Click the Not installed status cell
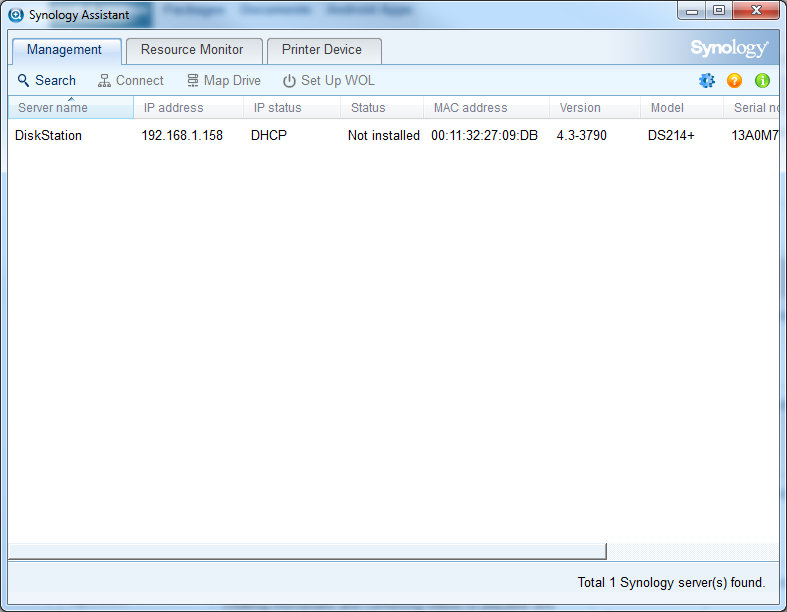The image size is (787, 612). point(384,136)
